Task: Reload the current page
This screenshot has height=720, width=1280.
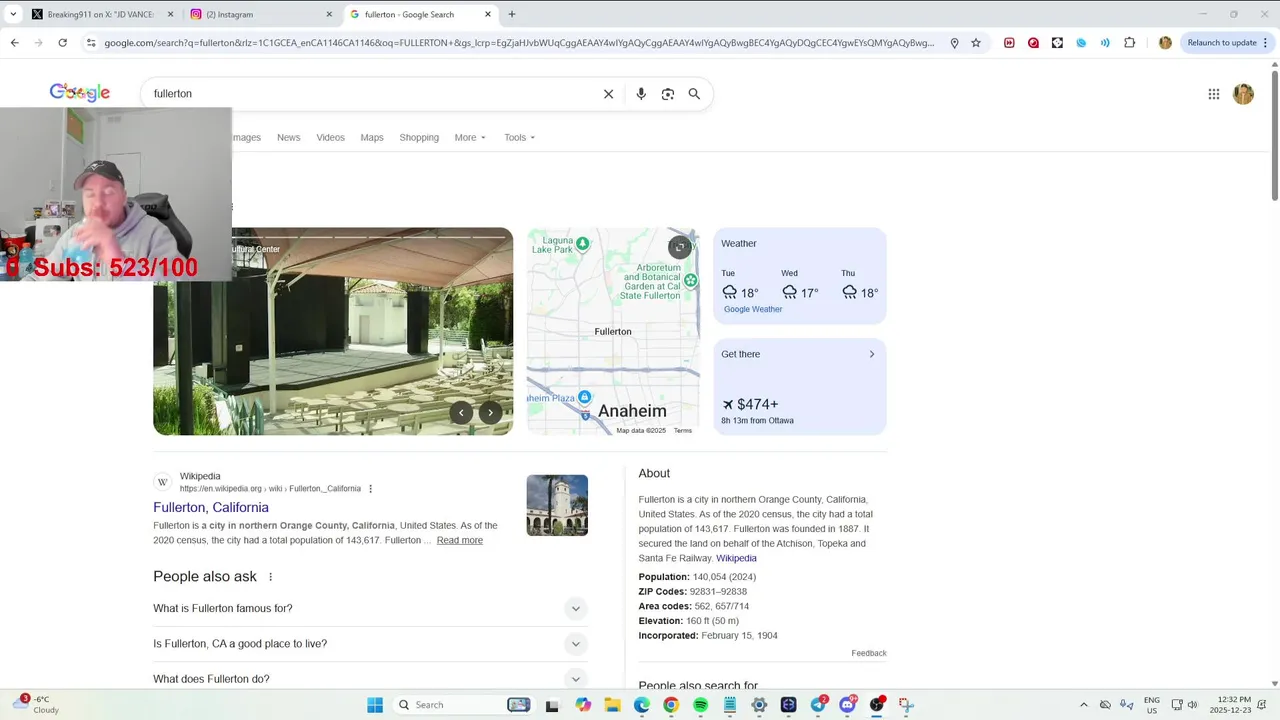Action: tap(62, 43)
